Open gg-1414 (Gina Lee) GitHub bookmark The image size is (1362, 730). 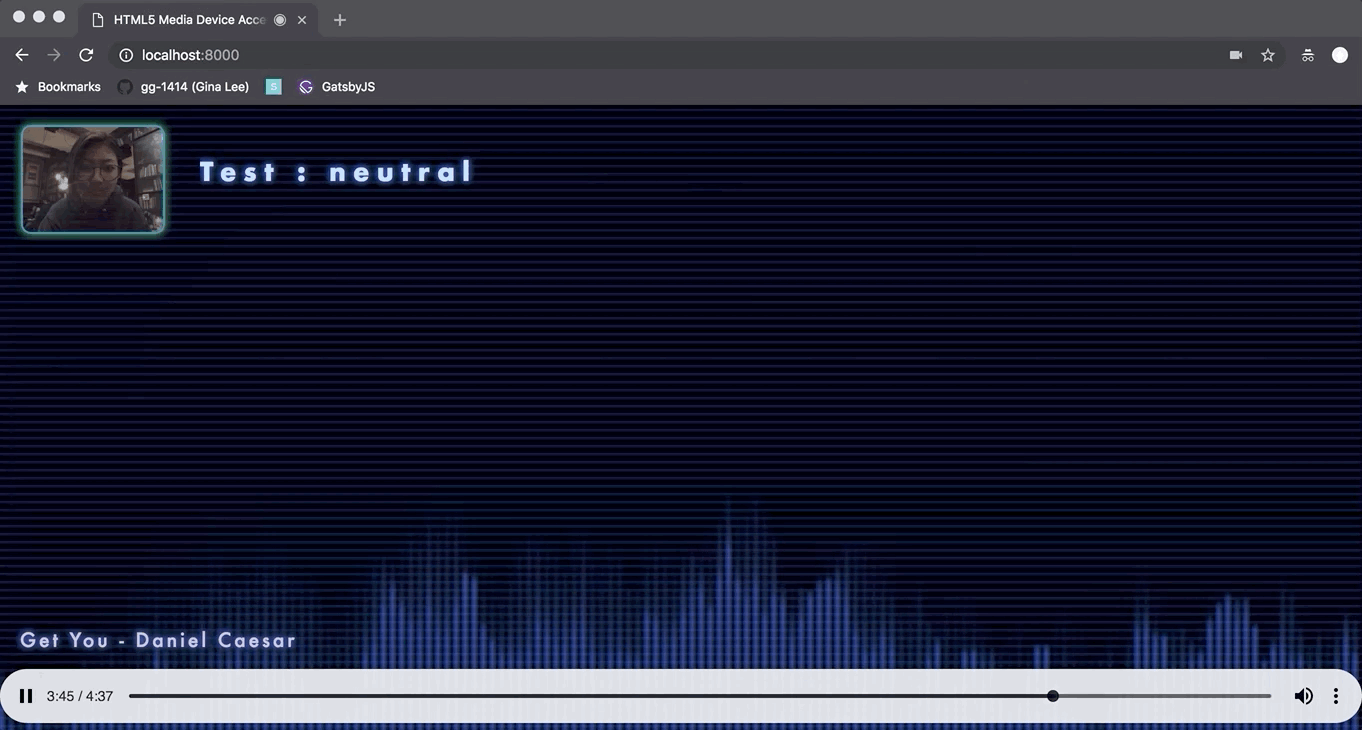[183, 87]
